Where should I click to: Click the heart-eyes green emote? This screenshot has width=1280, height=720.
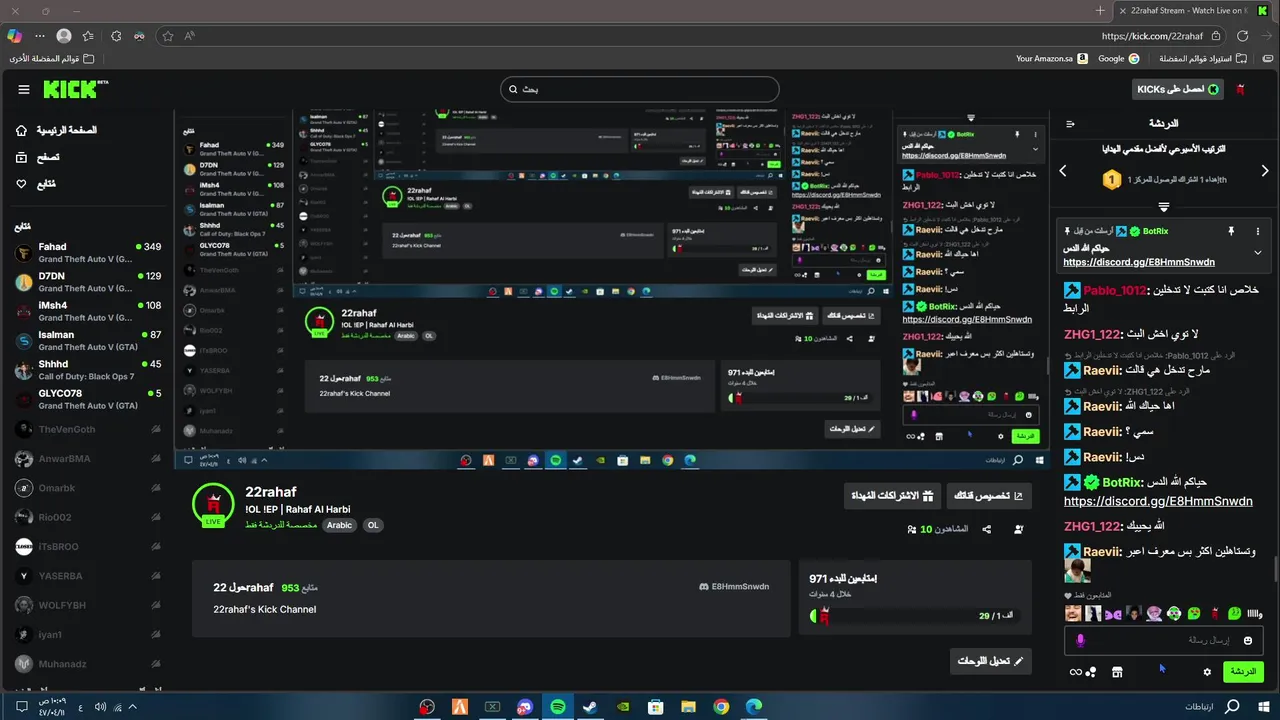[x=1192, y=613]
